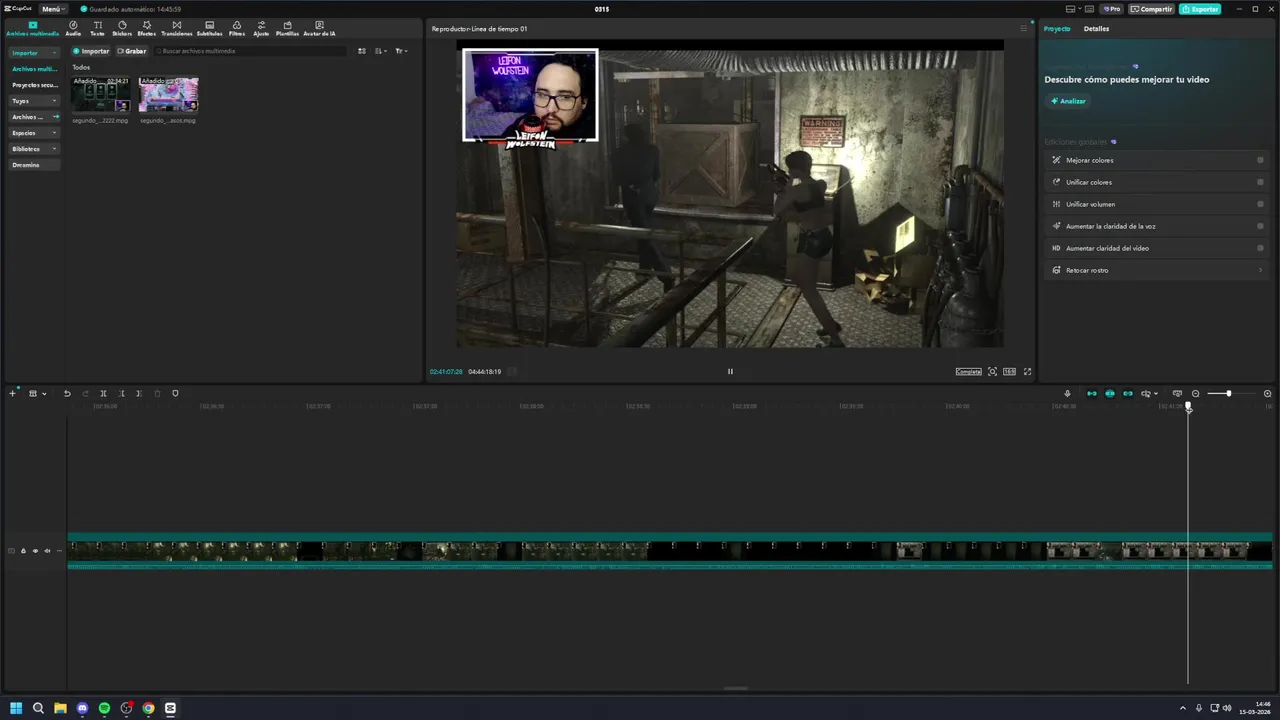Click the Importar button with plus icon
The image size is (1280, 720).
[x=91, y=51]
